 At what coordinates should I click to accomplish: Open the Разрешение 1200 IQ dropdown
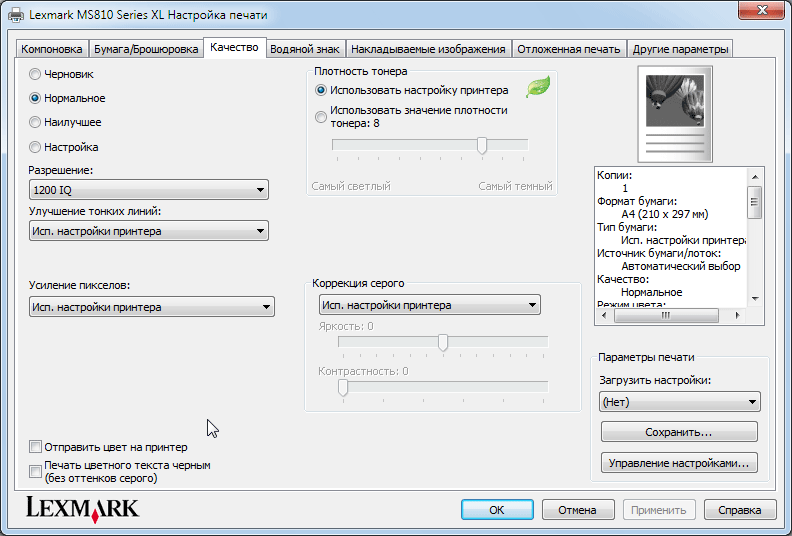(x=148, y=190)
